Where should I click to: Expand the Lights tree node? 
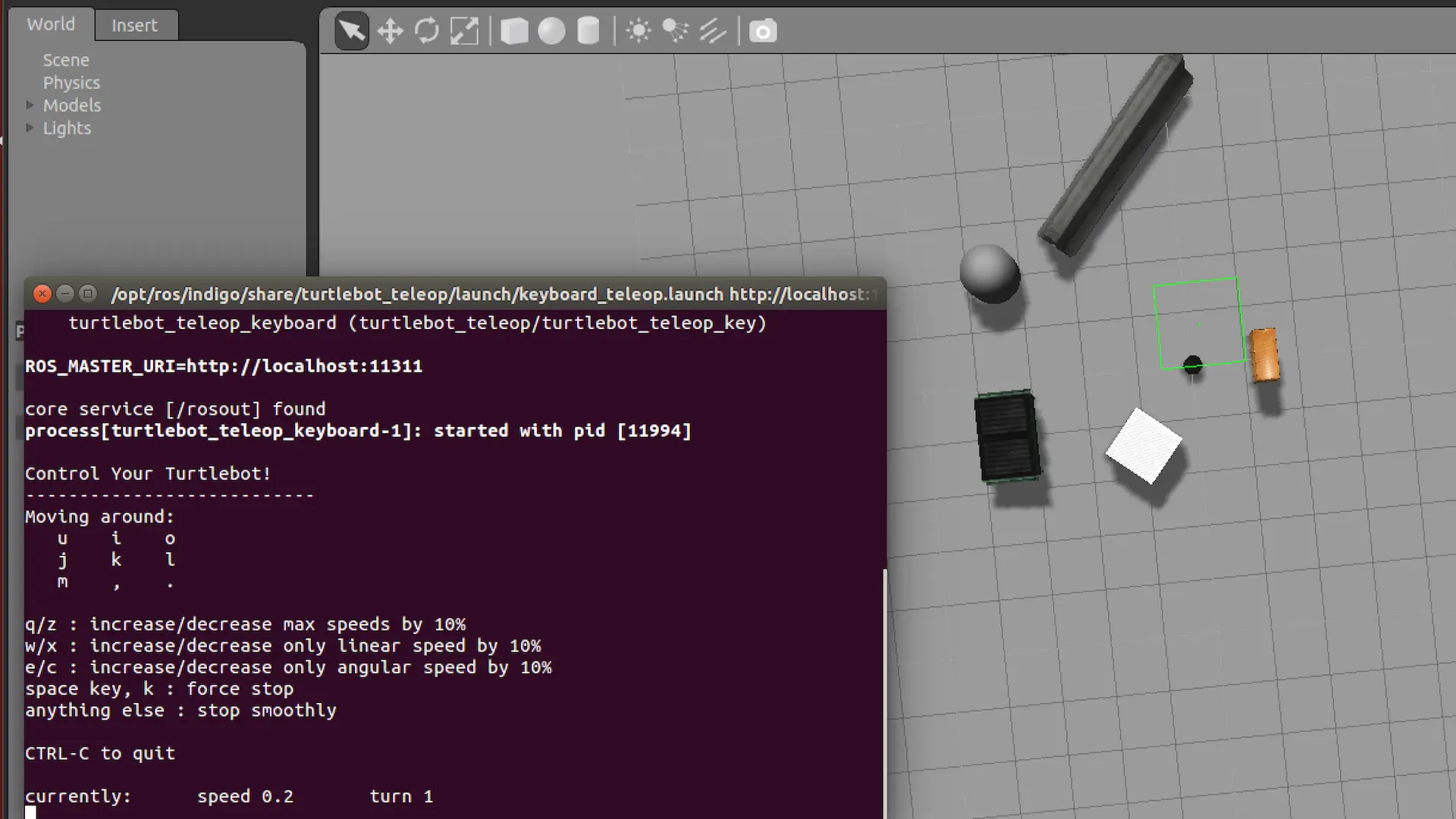point(30,127)
